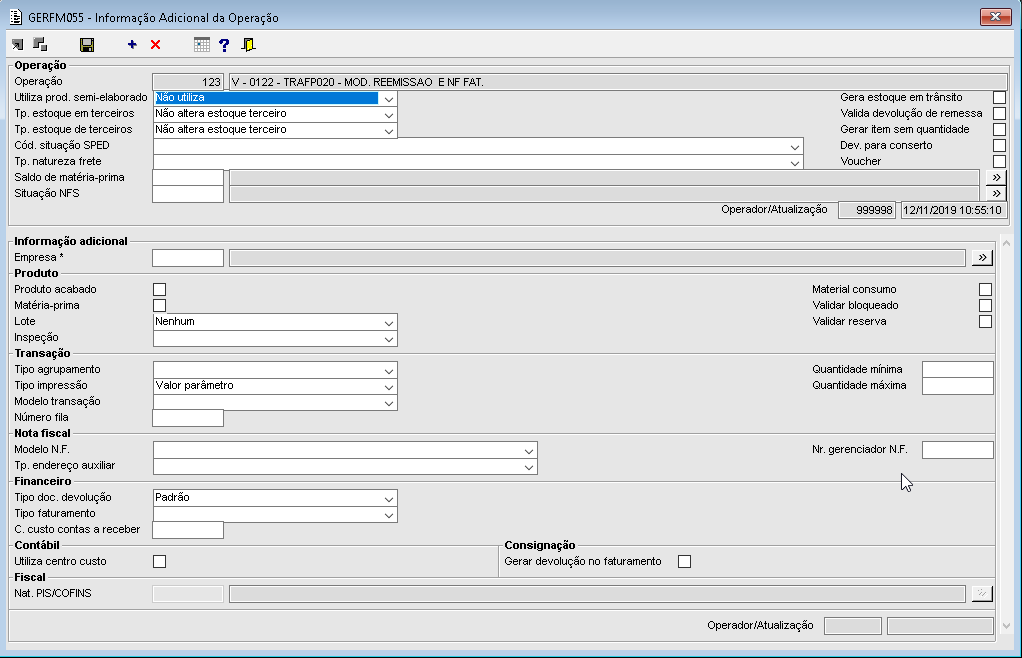The width and height of the screenshot is (1022, 658).
Task: Click Quantidade máxima field
Action: (957, 386)
